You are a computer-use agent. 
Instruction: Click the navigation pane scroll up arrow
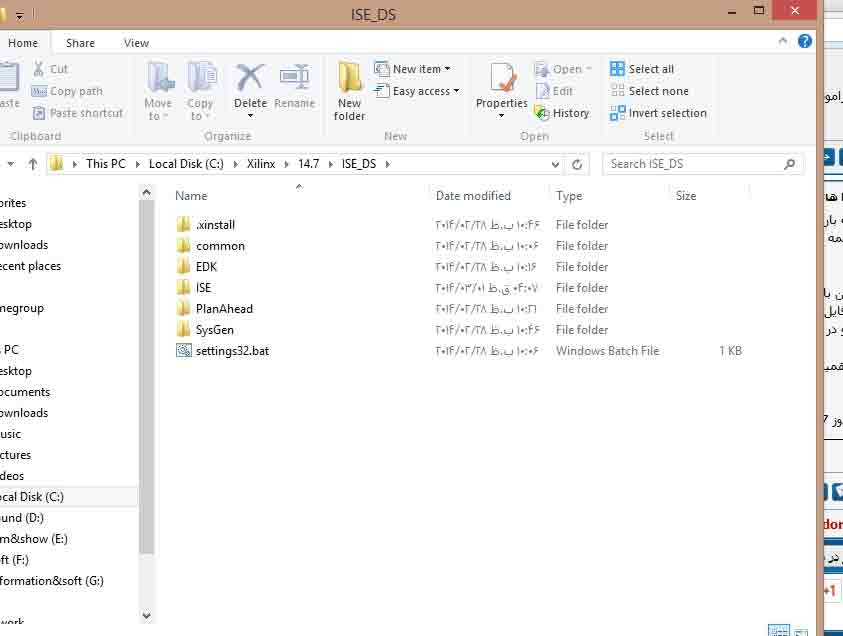(146, 192)
